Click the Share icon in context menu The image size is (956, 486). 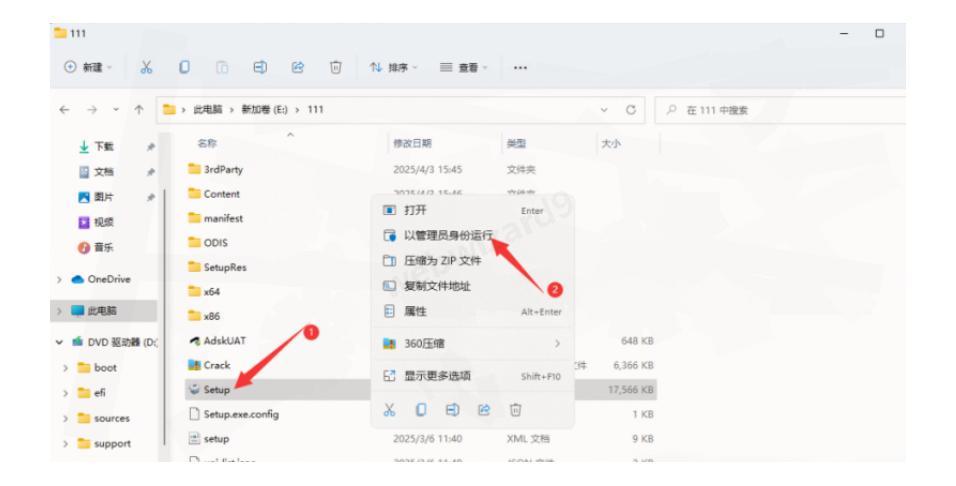[483, 410]
